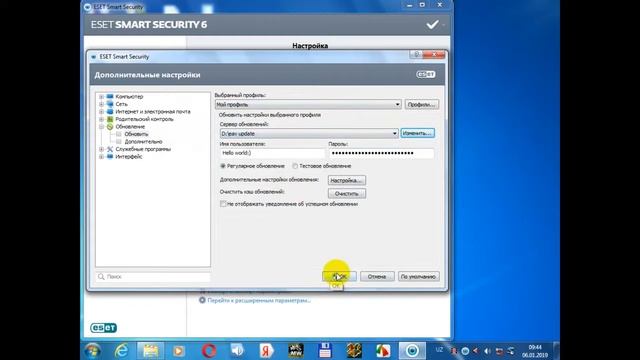Launch Opera browser from taskbar
This screenshot has height=360, width=640.
tap(209, 351)
